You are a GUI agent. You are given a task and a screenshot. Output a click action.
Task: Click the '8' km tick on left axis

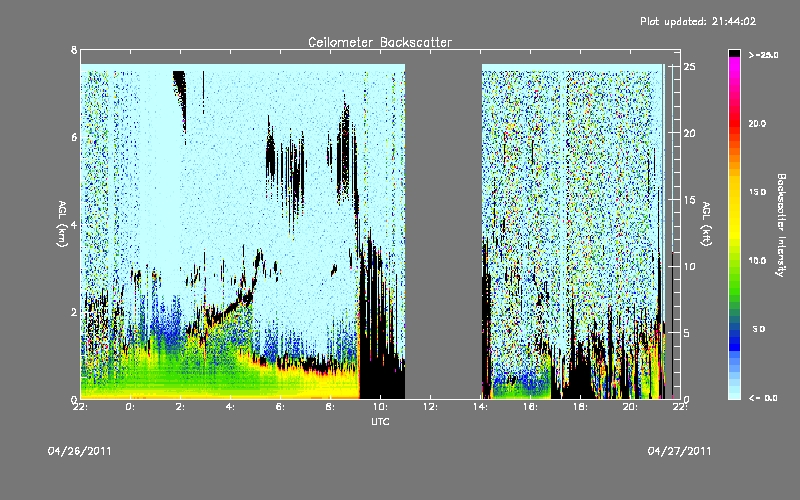[x=74, y=50]
